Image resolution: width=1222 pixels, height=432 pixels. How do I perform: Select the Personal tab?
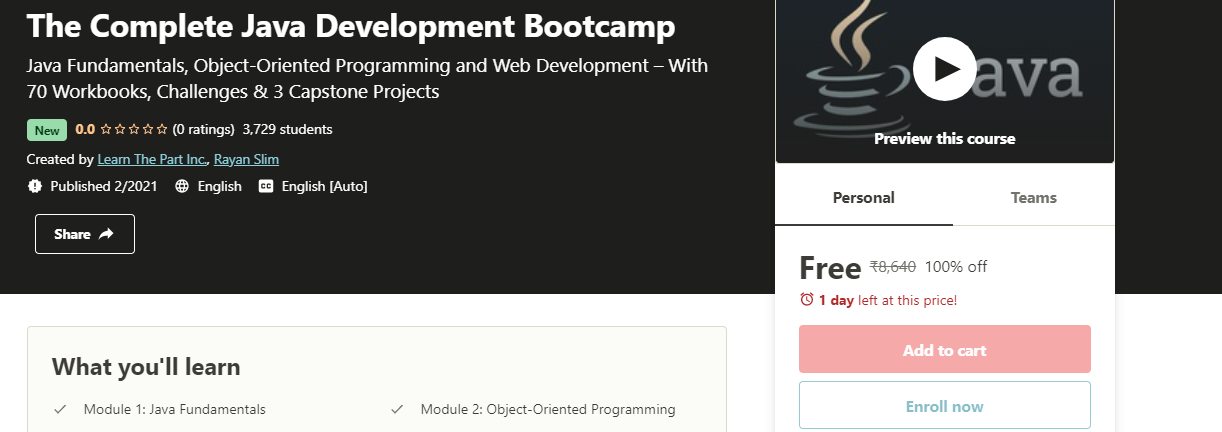pos(864,197)
